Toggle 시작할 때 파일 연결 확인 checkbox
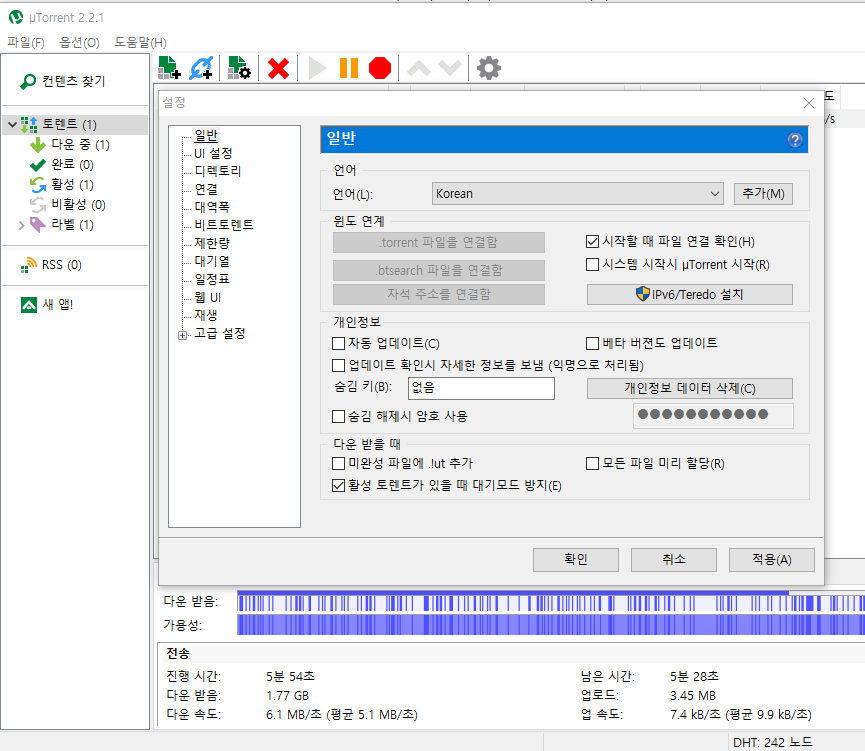The width and height of the screenshot is (865, 751). coord(592,242)
